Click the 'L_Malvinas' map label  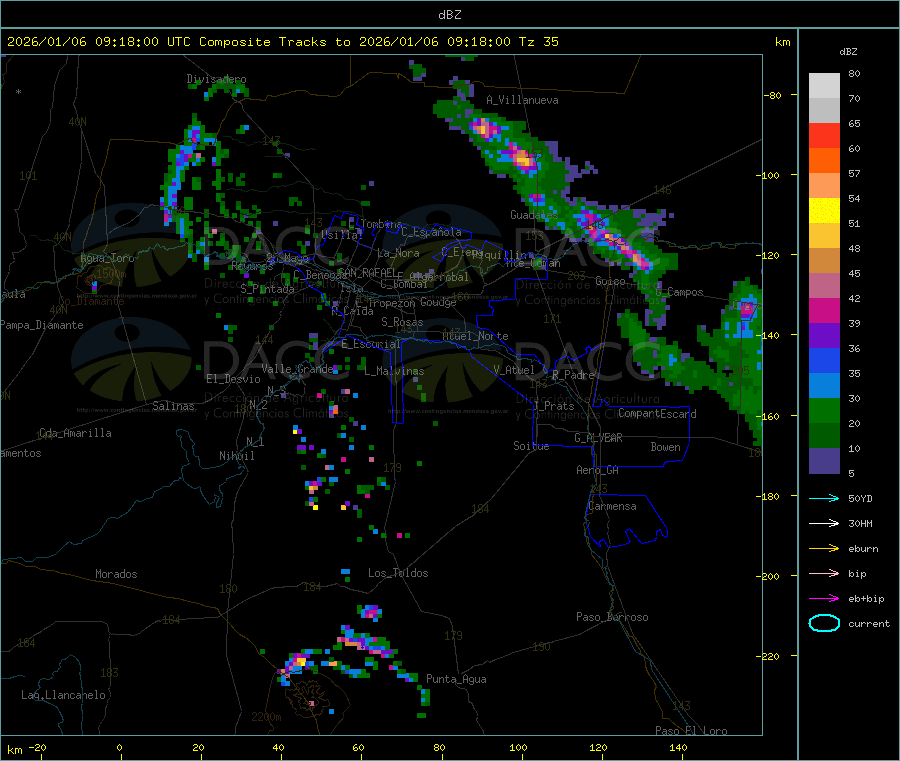pos(394,371)
